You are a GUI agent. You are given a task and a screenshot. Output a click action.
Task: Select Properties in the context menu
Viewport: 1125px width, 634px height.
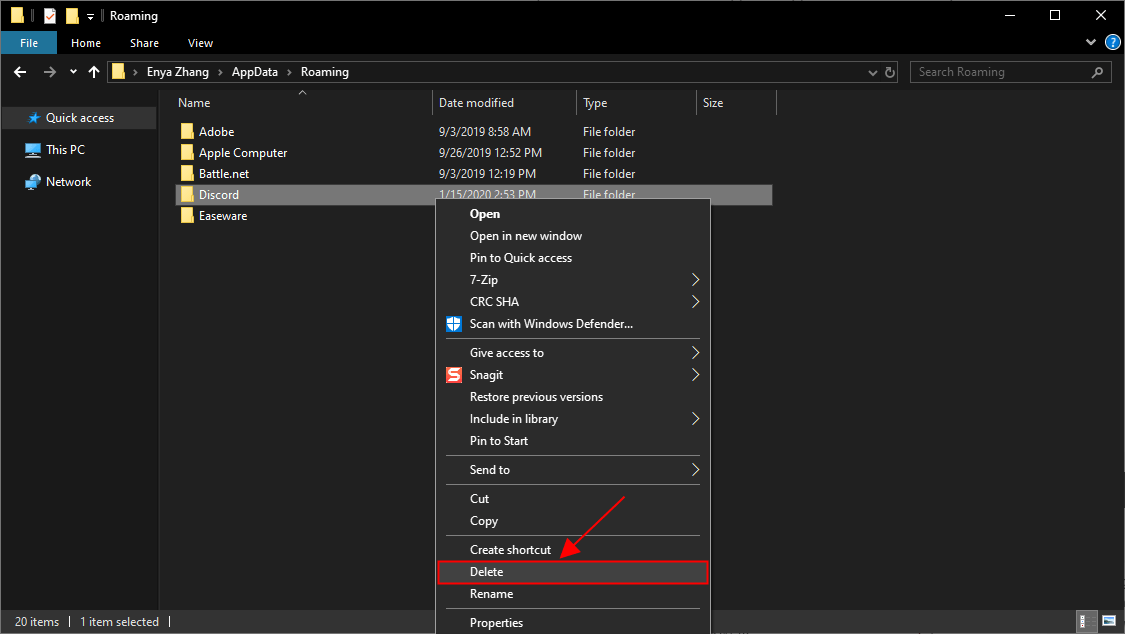point(496,623)
